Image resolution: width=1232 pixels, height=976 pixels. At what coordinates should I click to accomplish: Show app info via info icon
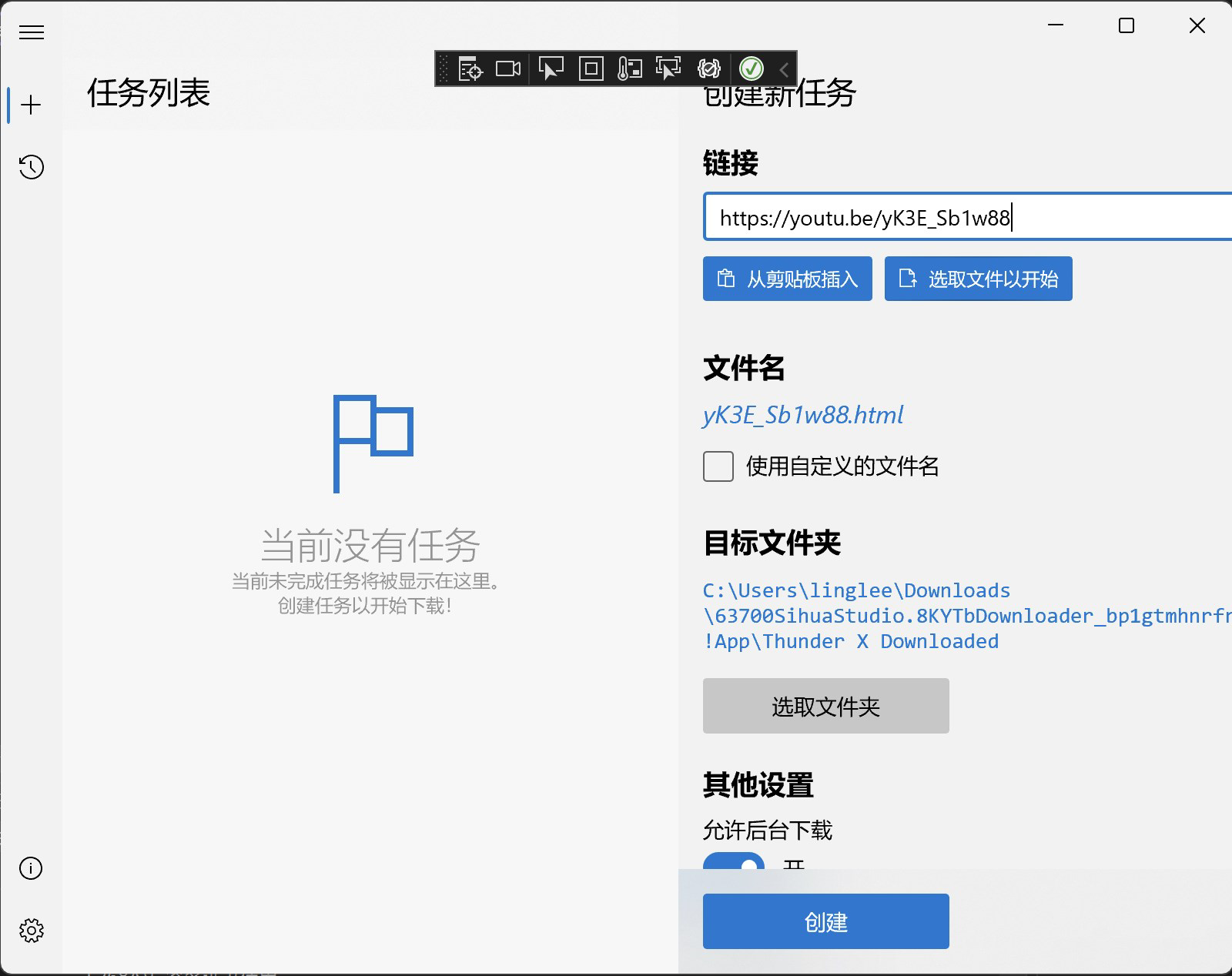[x=31, y=868]
